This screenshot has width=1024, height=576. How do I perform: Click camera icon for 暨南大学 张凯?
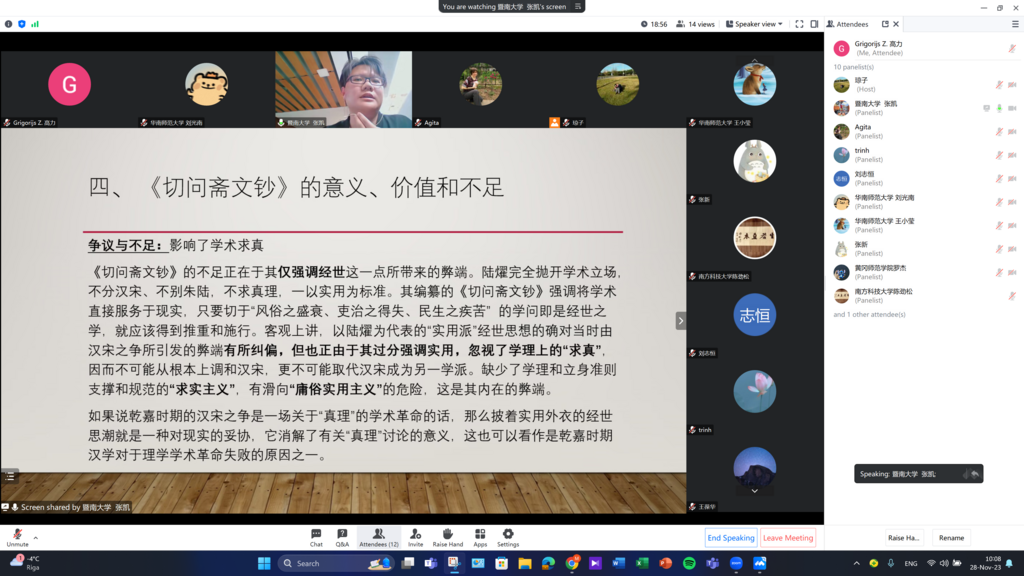(1012, 108)
